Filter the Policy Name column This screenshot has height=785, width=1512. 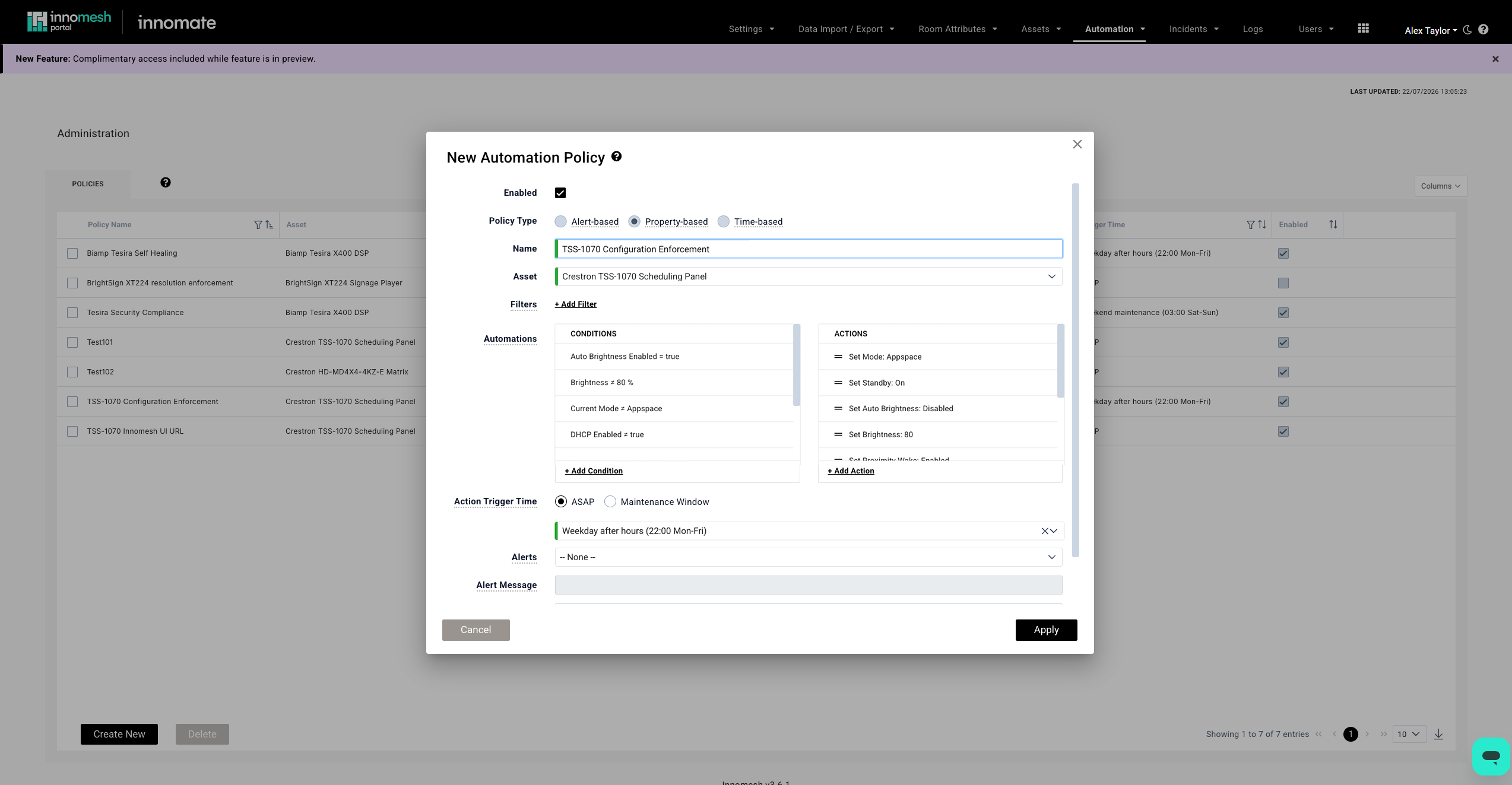pos(258,225)
